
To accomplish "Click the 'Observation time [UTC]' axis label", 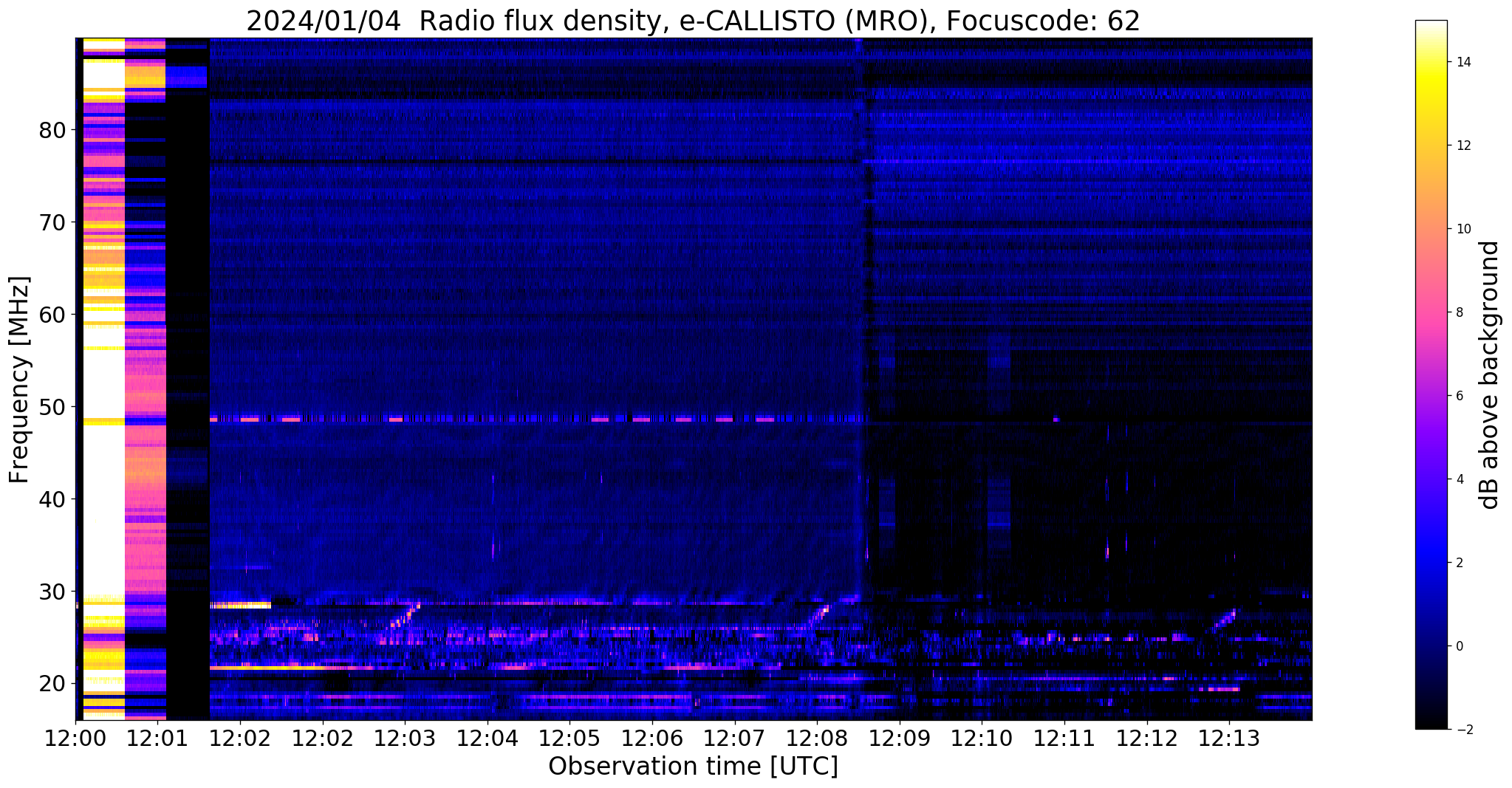I will (x=693, y=766).
